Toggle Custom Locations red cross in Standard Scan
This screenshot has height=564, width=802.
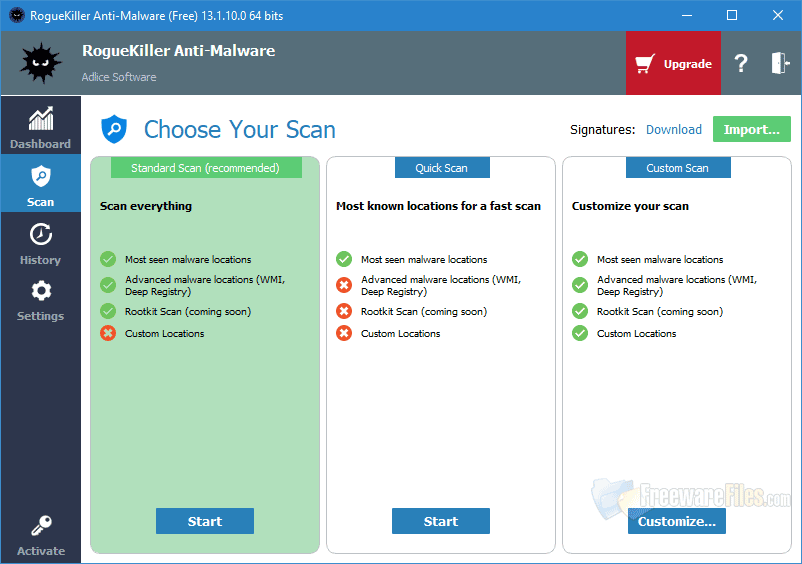pos(108,333)
